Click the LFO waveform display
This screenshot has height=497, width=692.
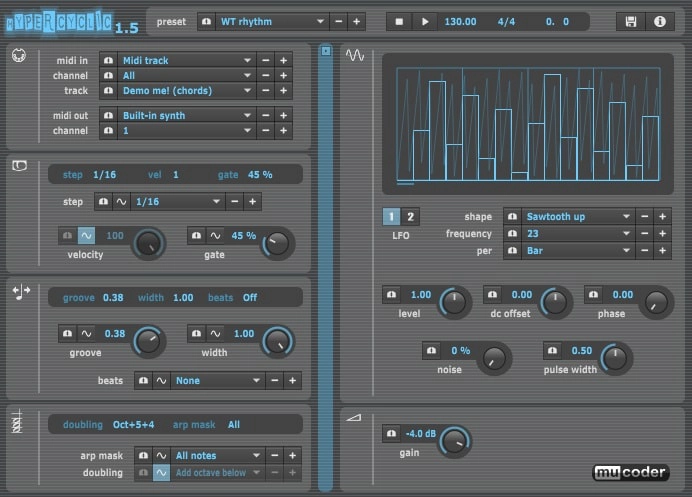click(528, 124)
